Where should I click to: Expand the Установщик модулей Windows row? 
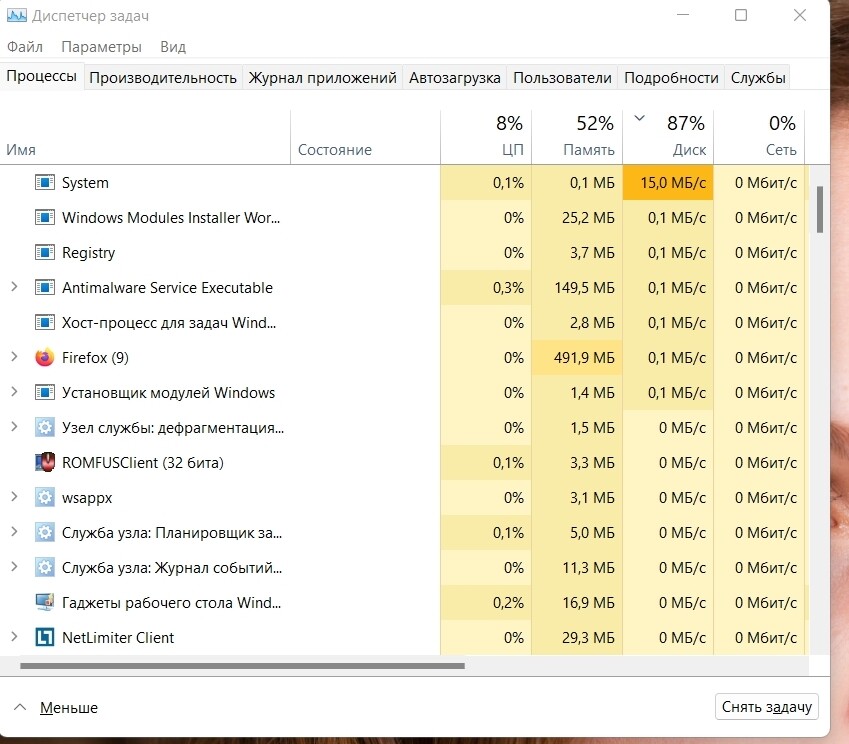(15, 392)
